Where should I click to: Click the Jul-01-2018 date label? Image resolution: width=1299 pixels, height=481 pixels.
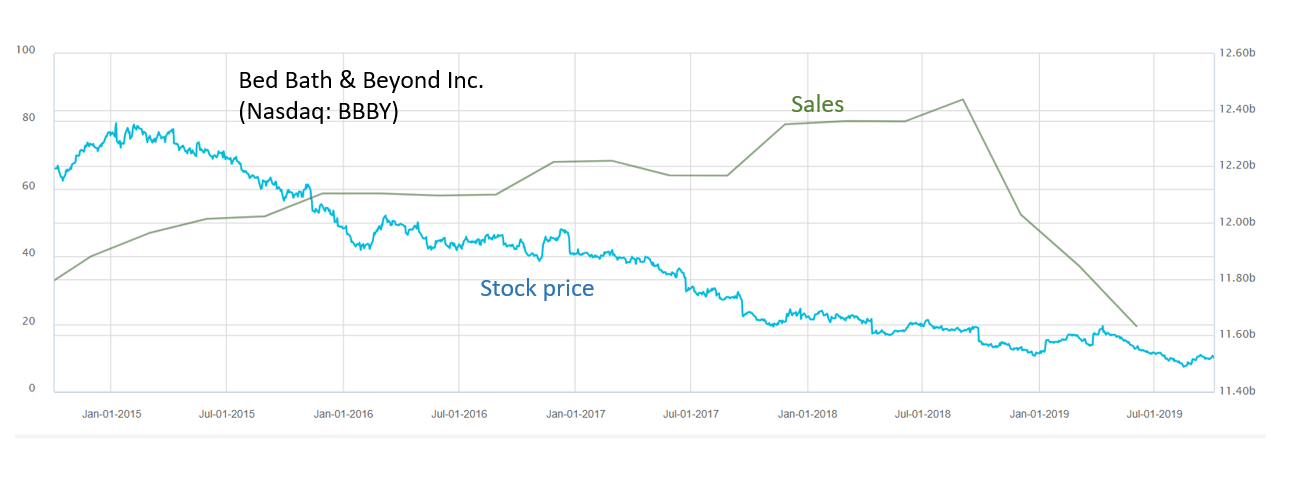pos(923,412)
